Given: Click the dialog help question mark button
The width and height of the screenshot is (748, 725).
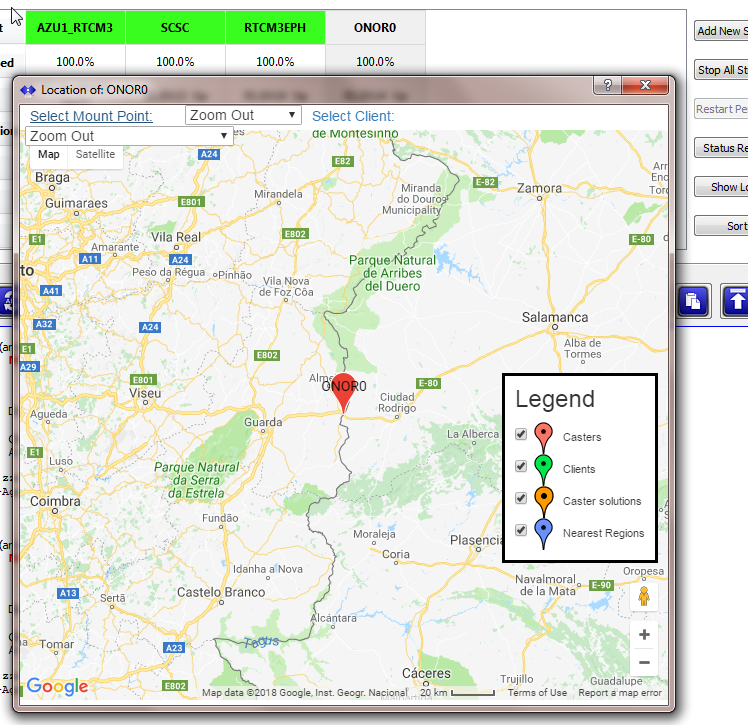Looking at the screenshot, I should click(607, 85).
